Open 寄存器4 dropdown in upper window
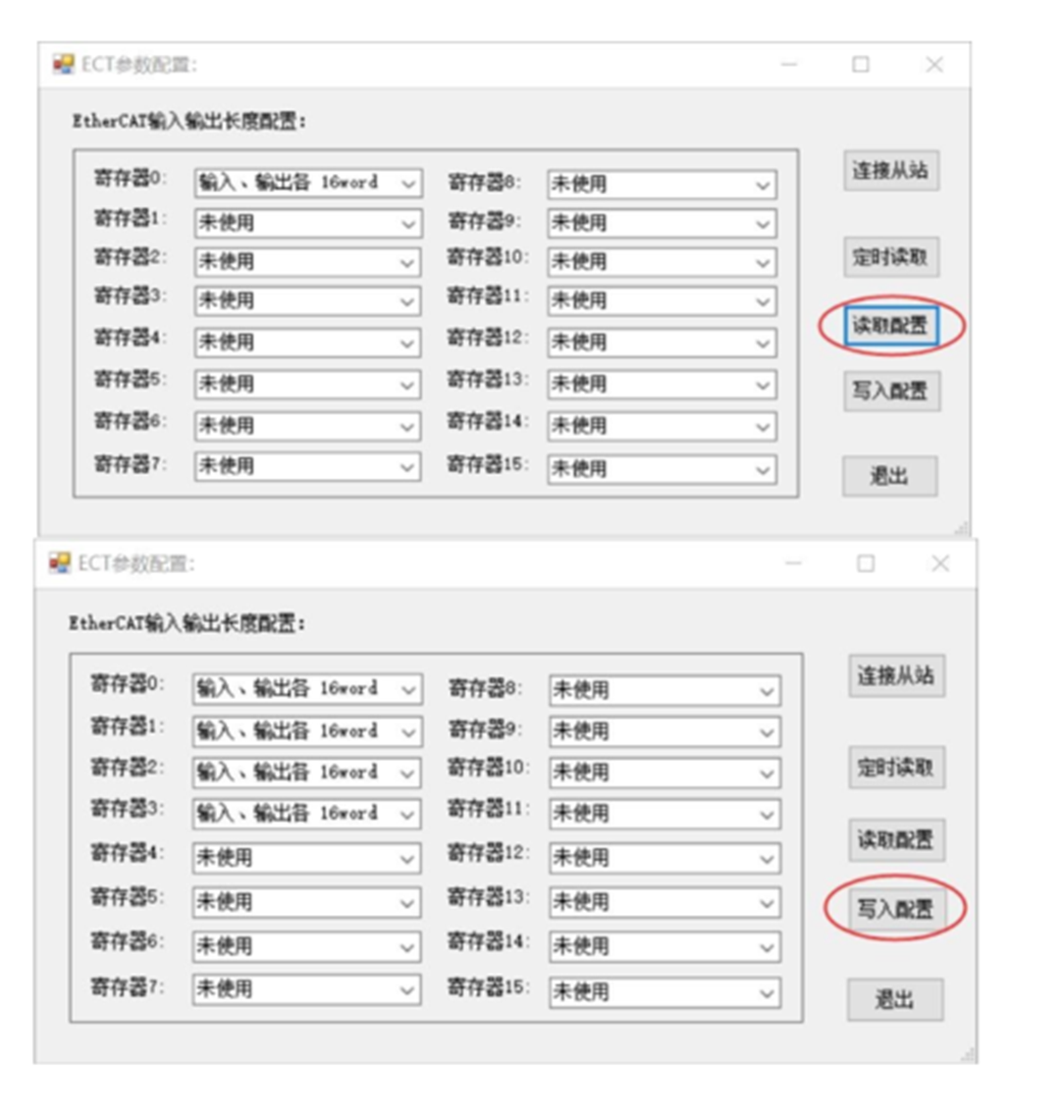1064x1120 pixels. coord(308,343)
